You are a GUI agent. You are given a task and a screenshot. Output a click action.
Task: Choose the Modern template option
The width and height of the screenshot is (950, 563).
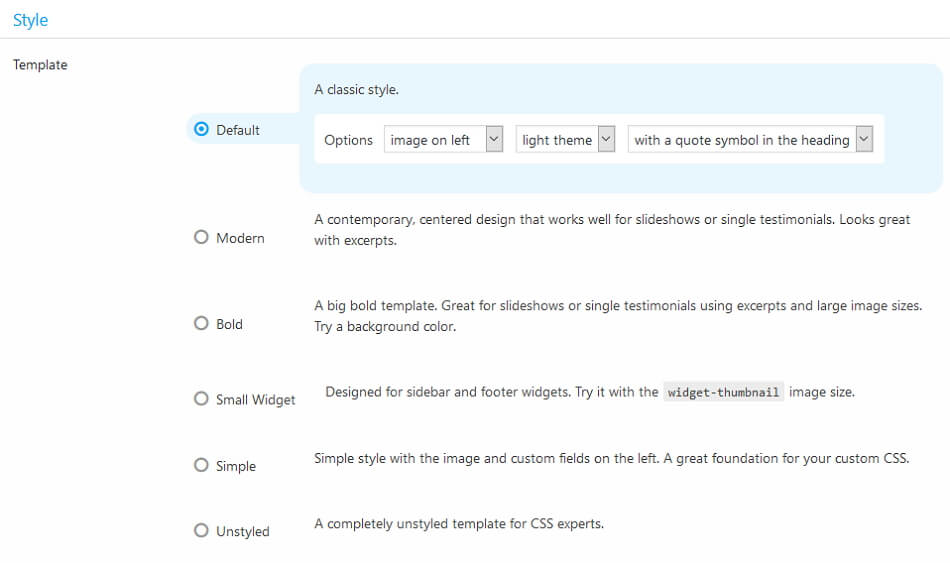[x=201, y=238]
